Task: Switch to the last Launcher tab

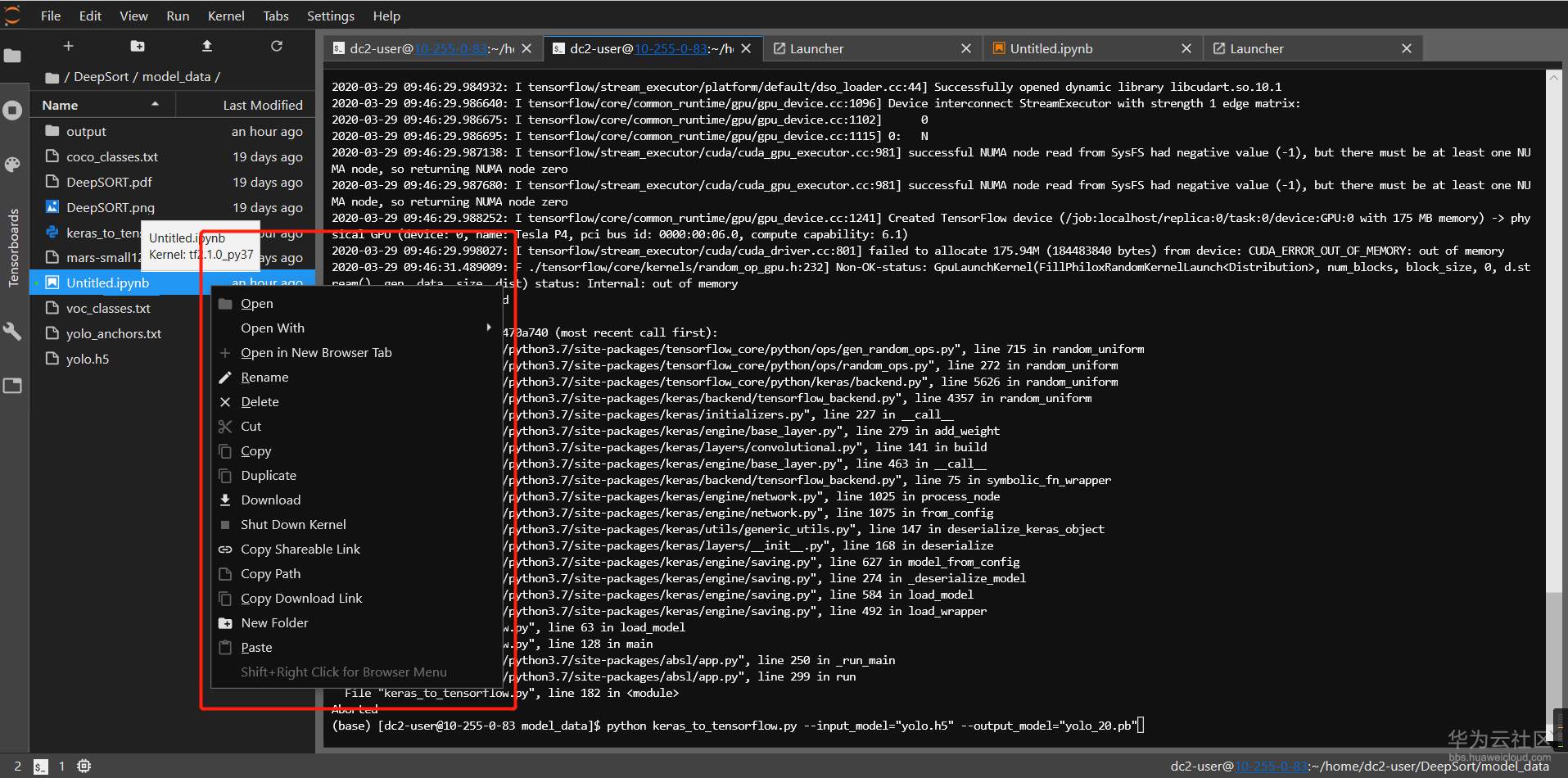Action: 1311,48
